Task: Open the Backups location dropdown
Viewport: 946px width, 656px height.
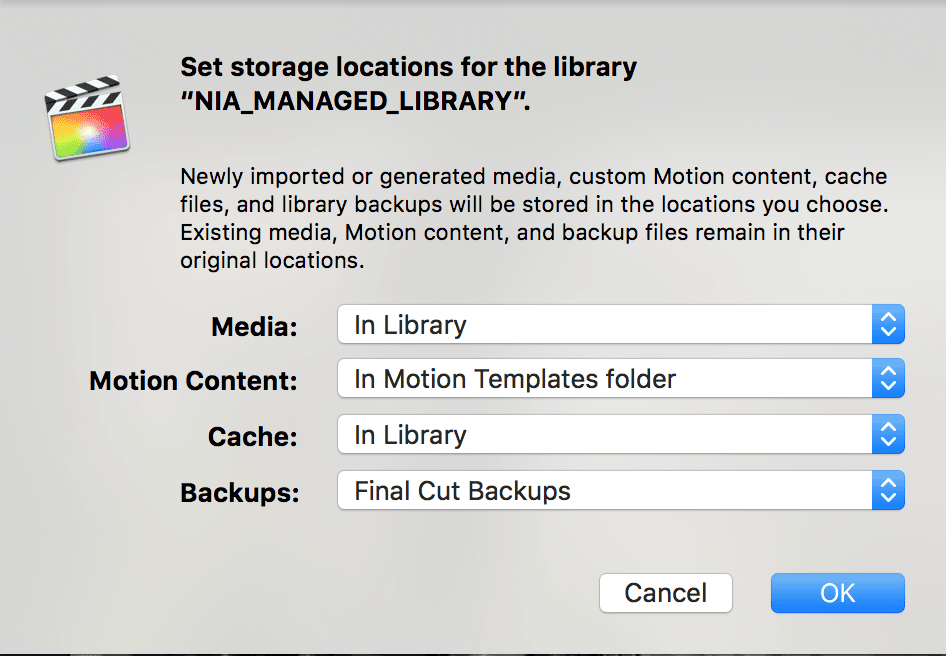Action: tap(620, 490)
